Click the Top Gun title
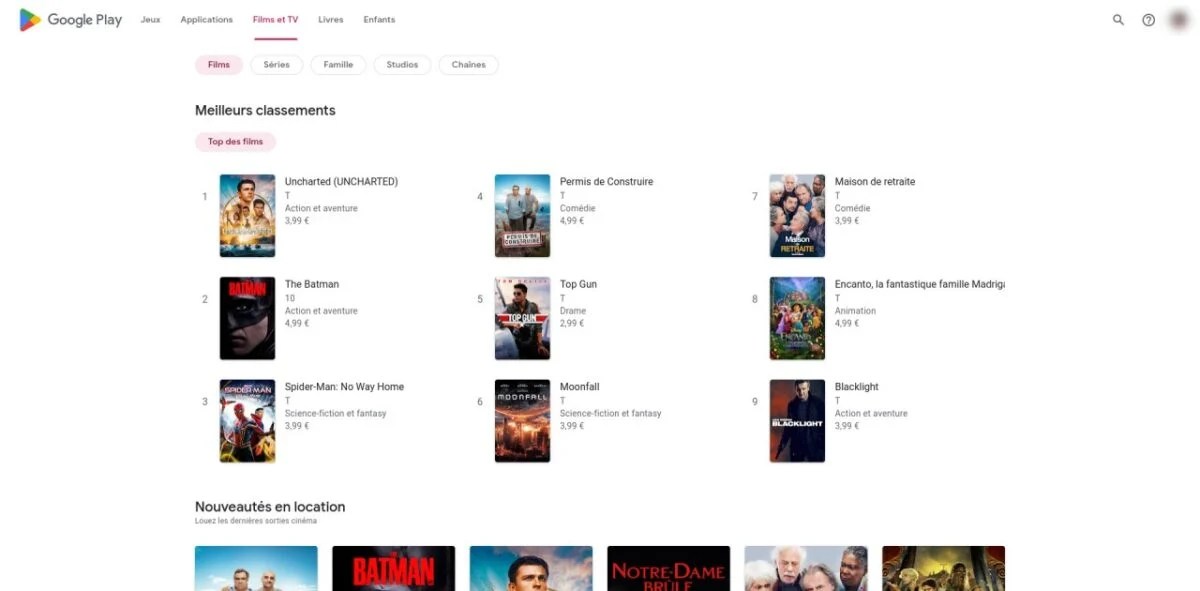The width and height of the screenshot is (1200, 591). (x=578, y=284)
